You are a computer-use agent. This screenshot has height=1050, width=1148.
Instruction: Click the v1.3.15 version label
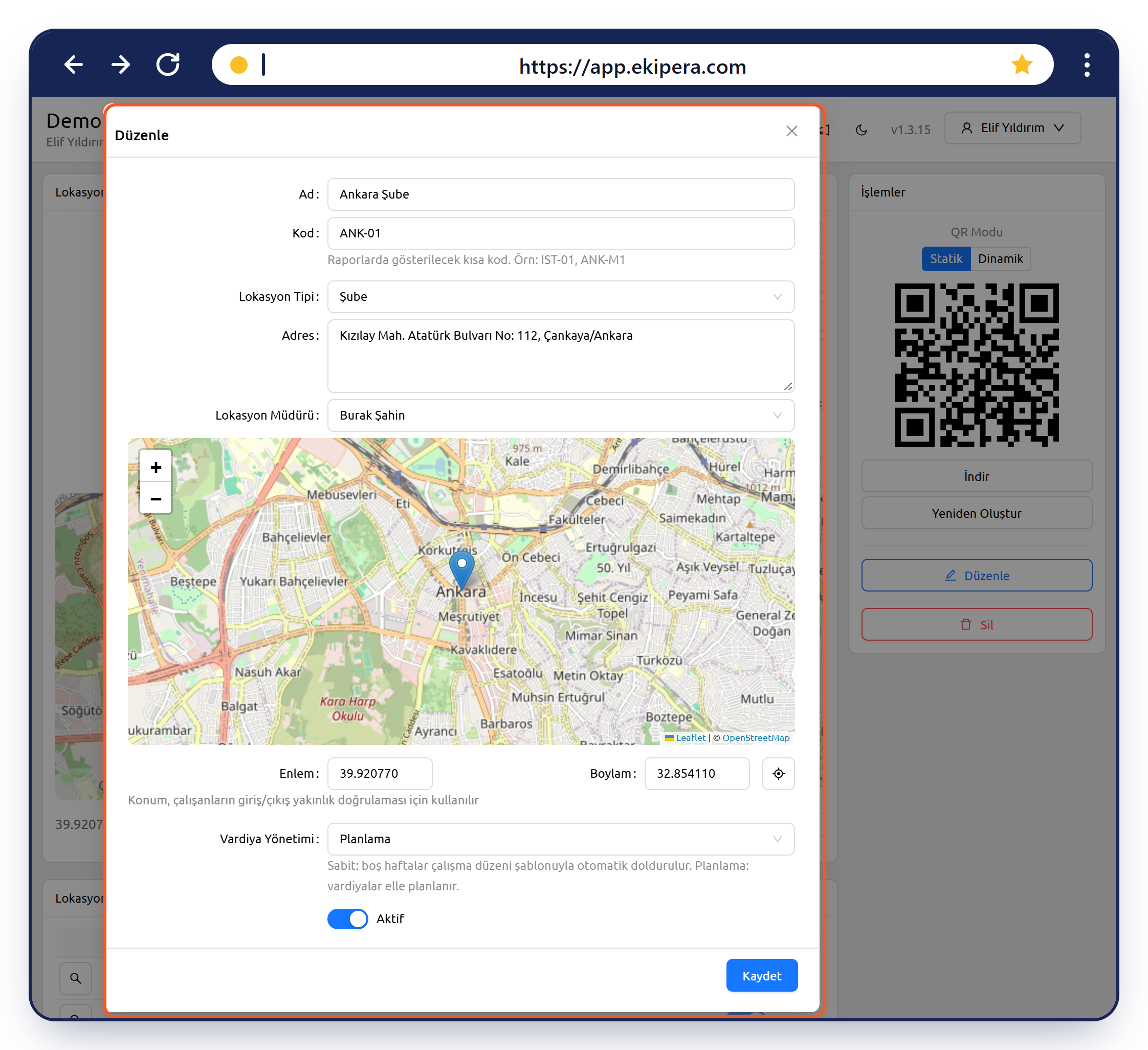(x=910, y=130)
